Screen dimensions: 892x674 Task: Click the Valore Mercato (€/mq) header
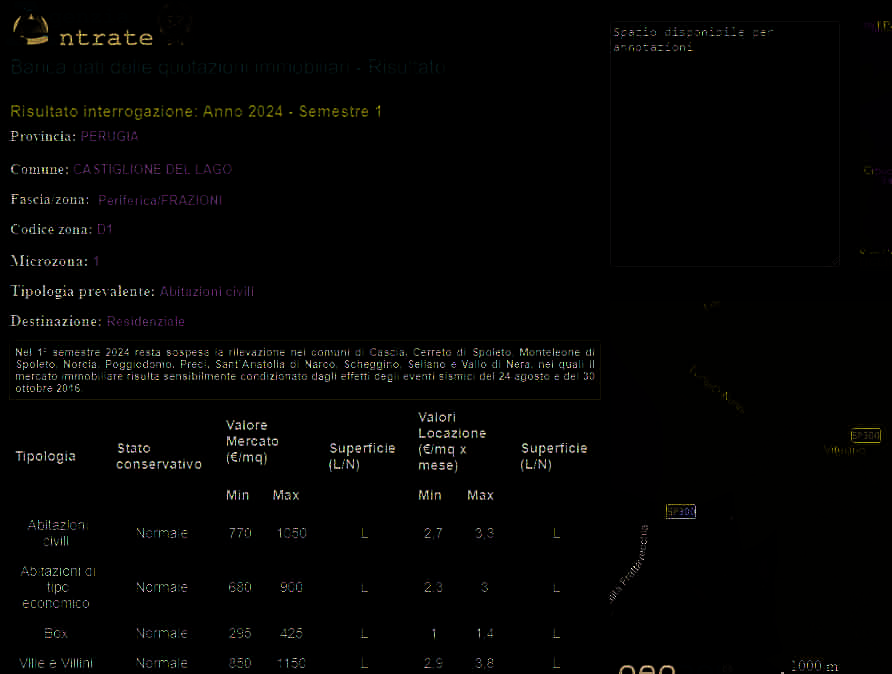tap(252, 441)
